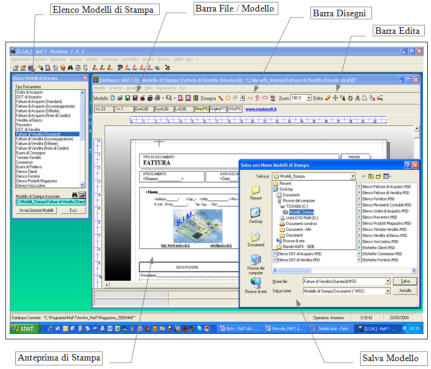431x369 pixels.
Task: Open the Acquisti menu in main window
Action: click(76, 59)
